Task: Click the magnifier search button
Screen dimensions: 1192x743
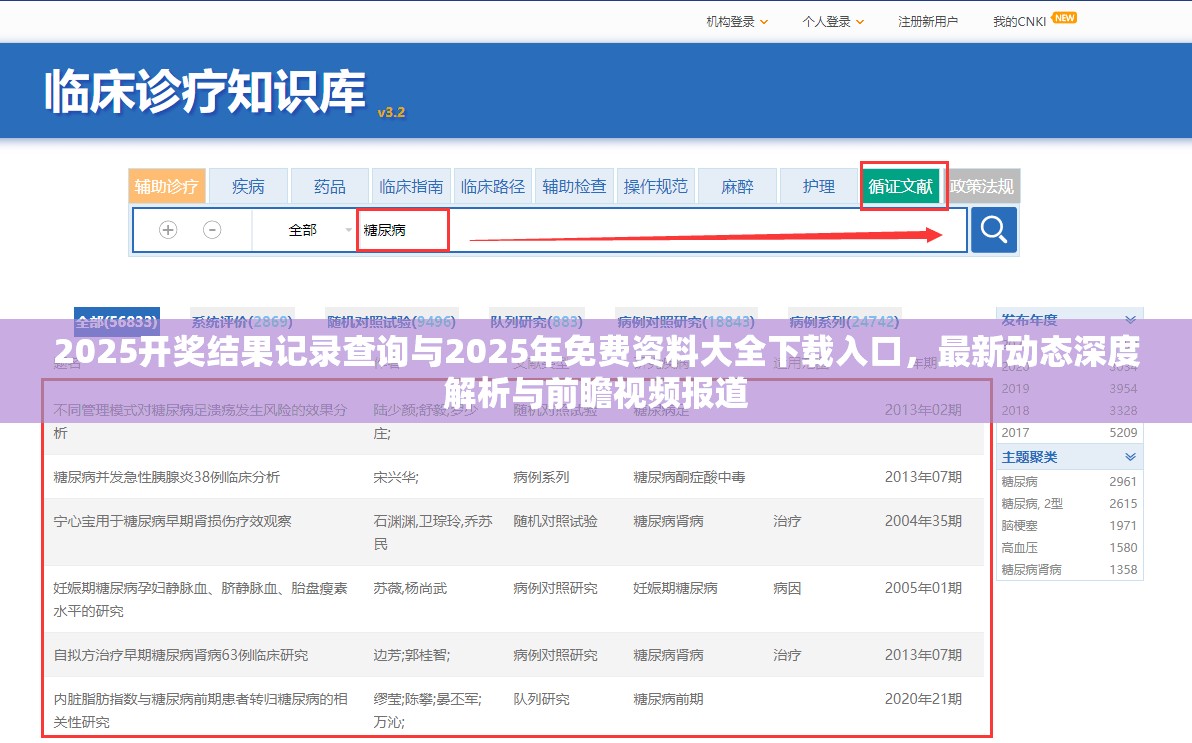Action: coord(994,230)
